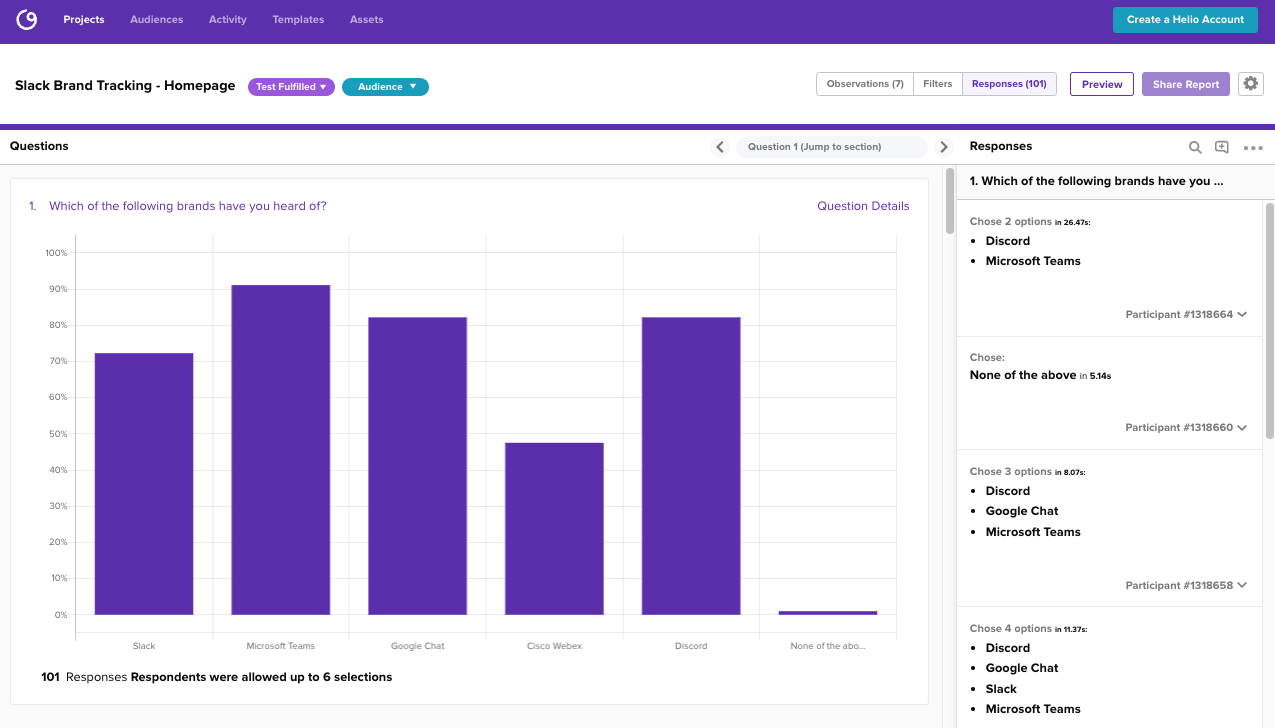Click the Slack Brand Tracking - Homepage title
The width and height of the screenshot is (1275, 728).
pos(125,86)
